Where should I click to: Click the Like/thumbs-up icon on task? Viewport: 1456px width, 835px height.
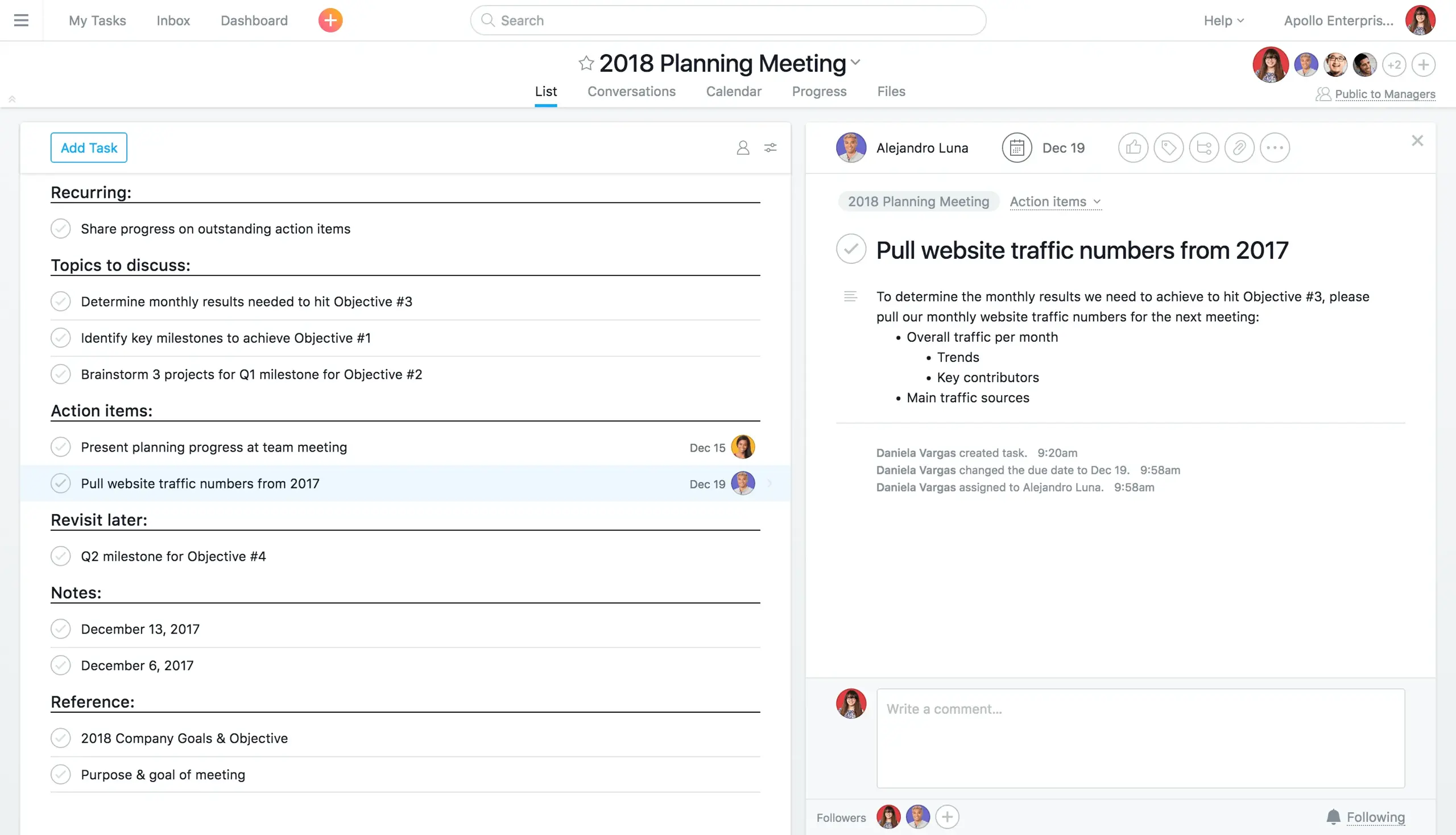pos(1133,147)
